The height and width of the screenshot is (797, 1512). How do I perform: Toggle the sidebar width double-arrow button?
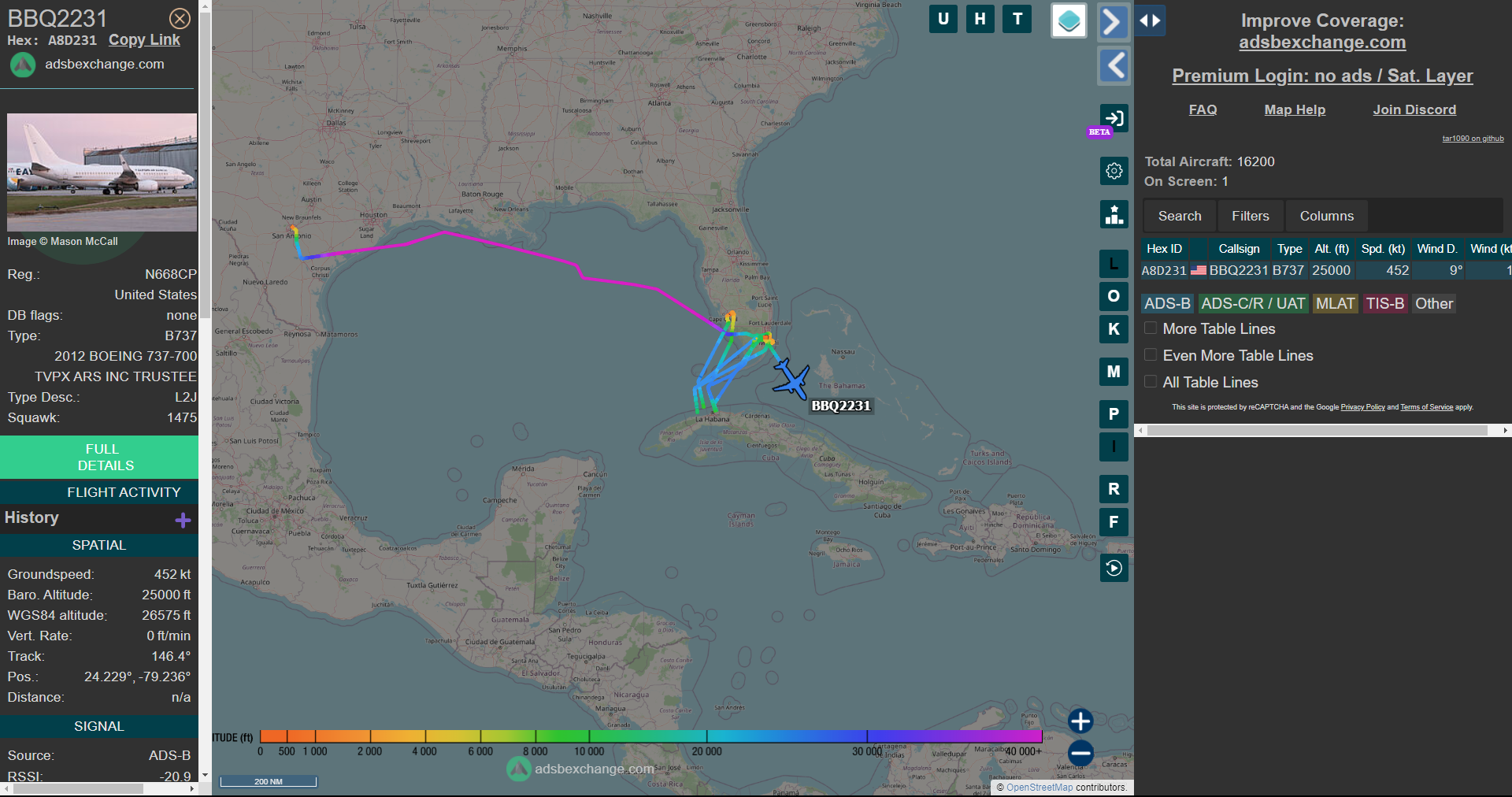pyautogui.click(x=1151, y=20)
